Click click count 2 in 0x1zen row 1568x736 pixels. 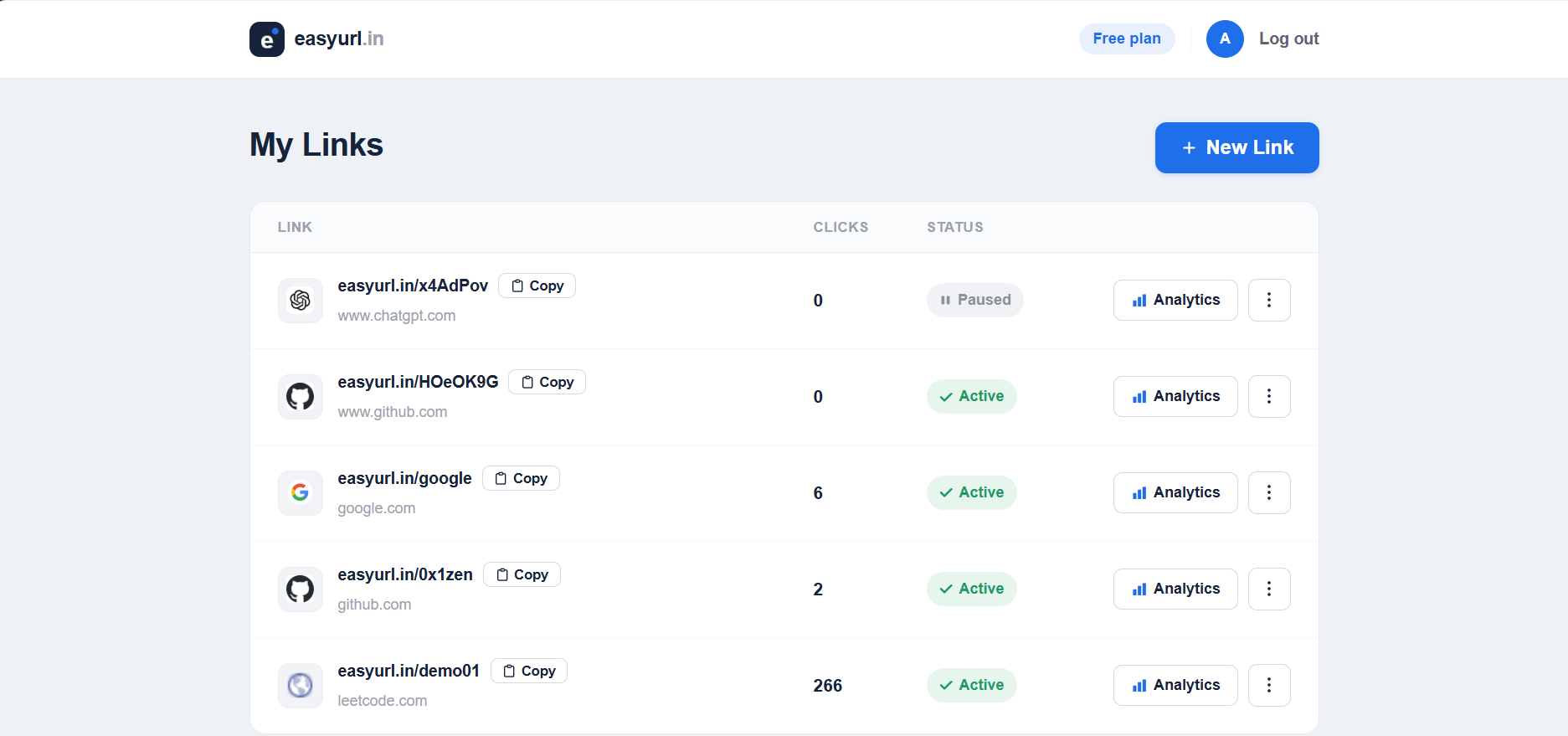[x=818, y=589]
